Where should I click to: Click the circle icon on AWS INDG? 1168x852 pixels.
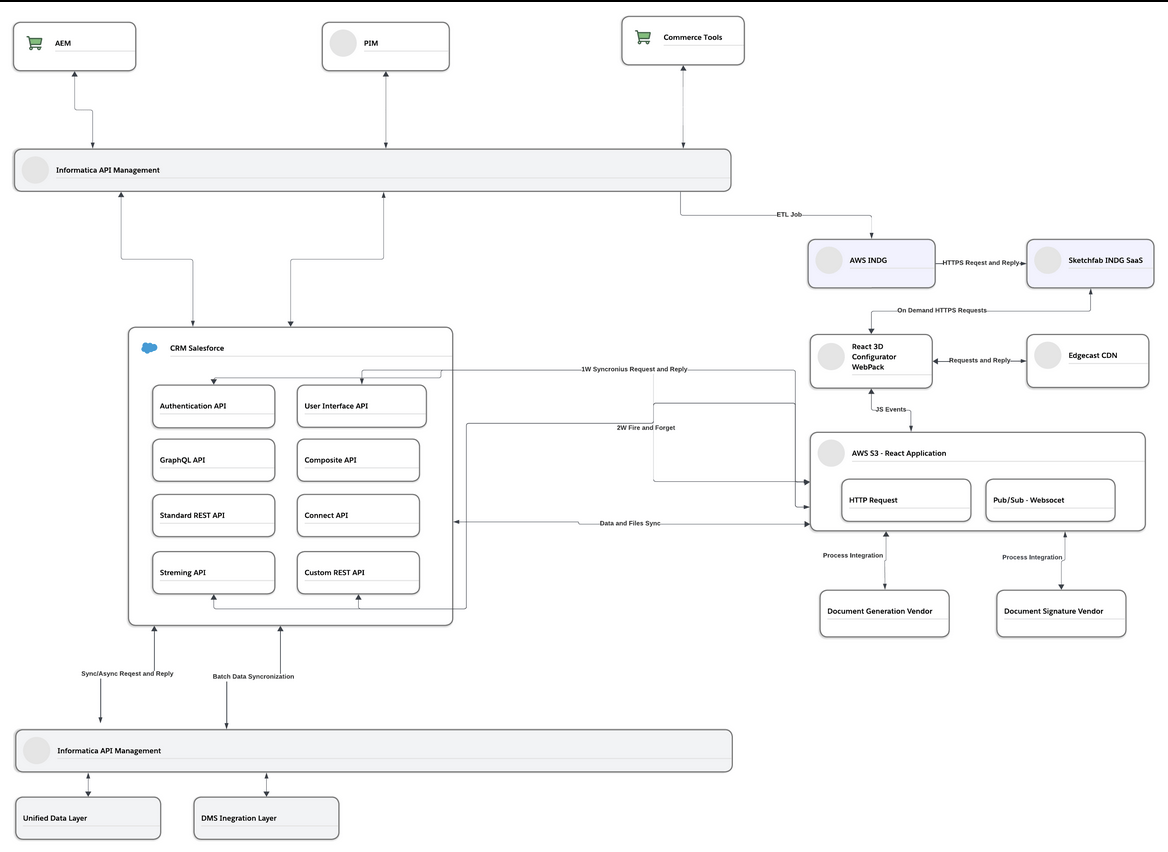(x=829, y=260)
